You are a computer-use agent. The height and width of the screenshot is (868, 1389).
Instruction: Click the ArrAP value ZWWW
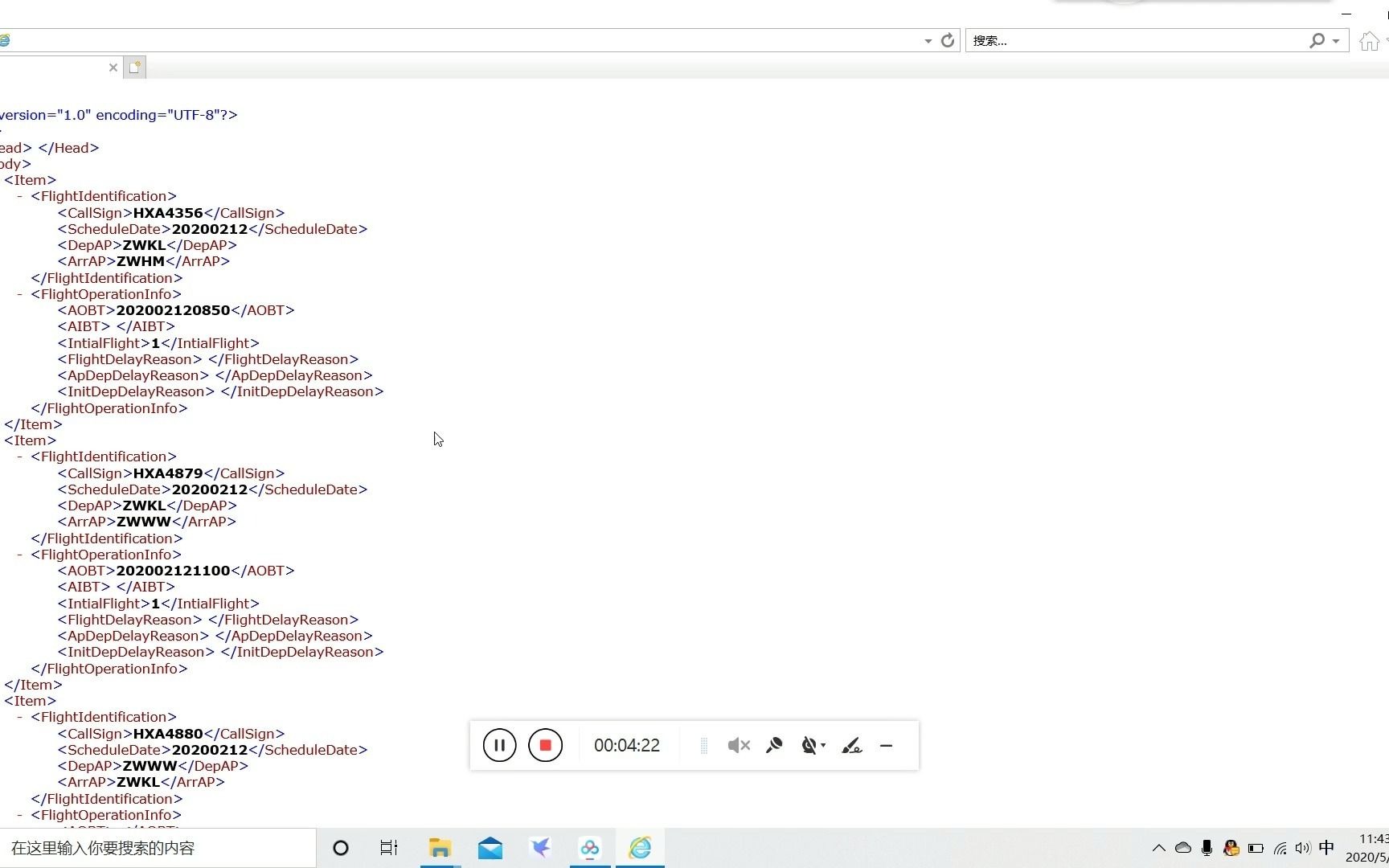(144, 522)
